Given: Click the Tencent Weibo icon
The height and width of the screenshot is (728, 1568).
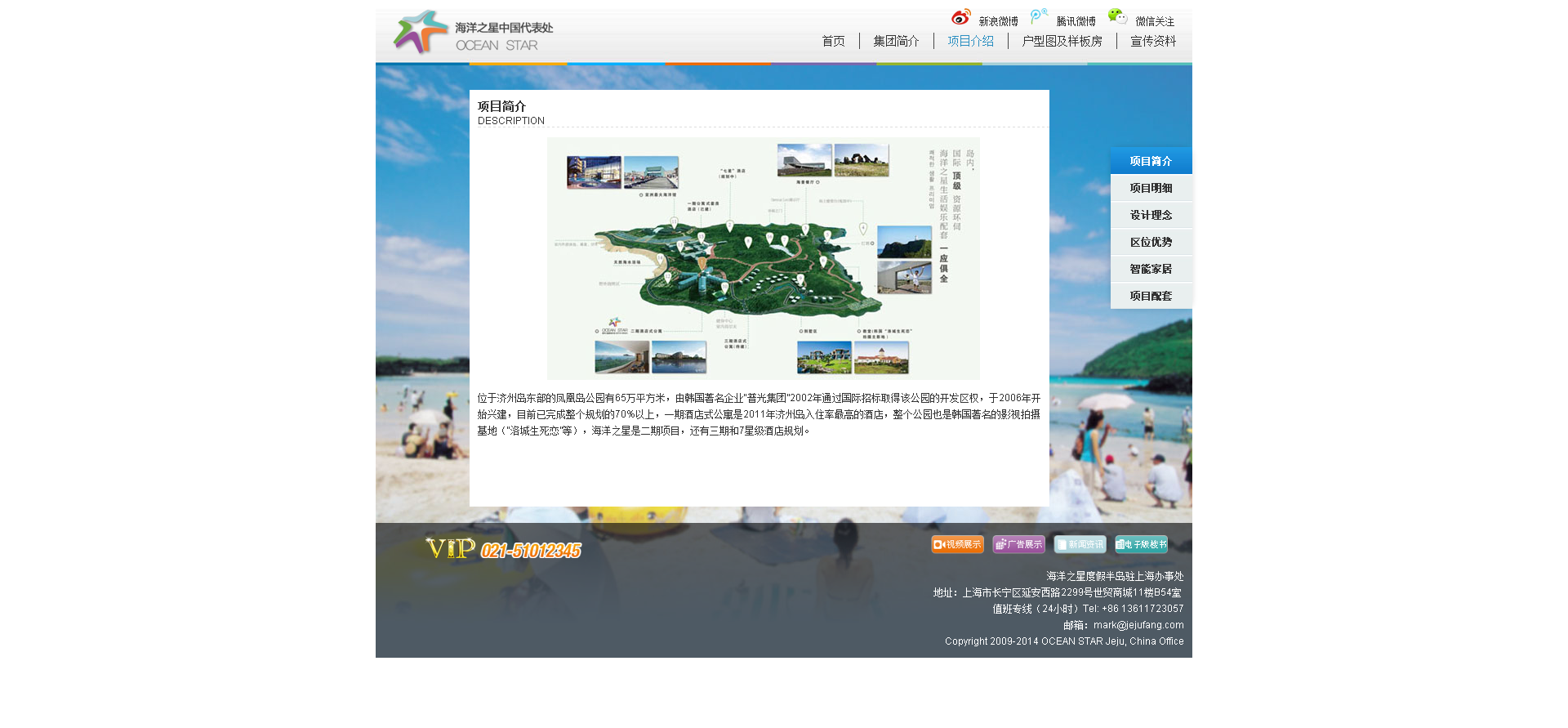Looking at the screenshot, I should (x=1038, y=16).
